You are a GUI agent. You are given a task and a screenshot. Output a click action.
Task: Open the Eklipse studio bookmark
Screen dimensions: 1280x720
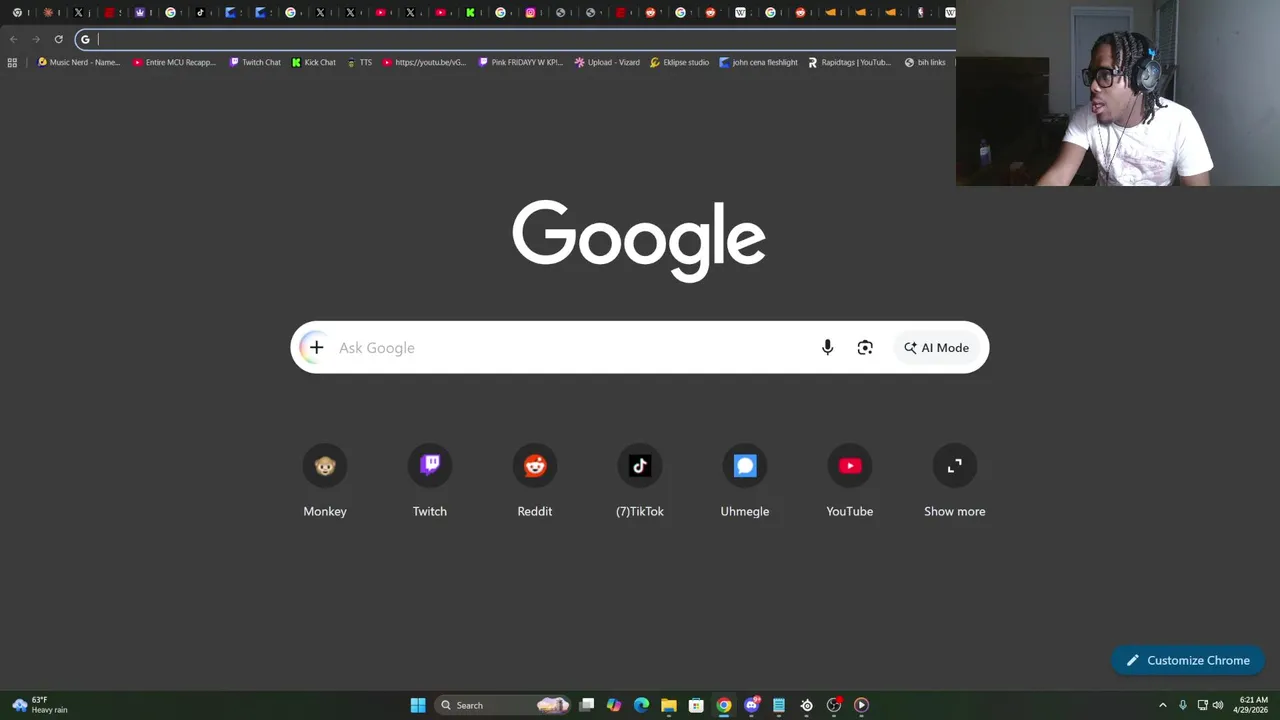point(680,62)
